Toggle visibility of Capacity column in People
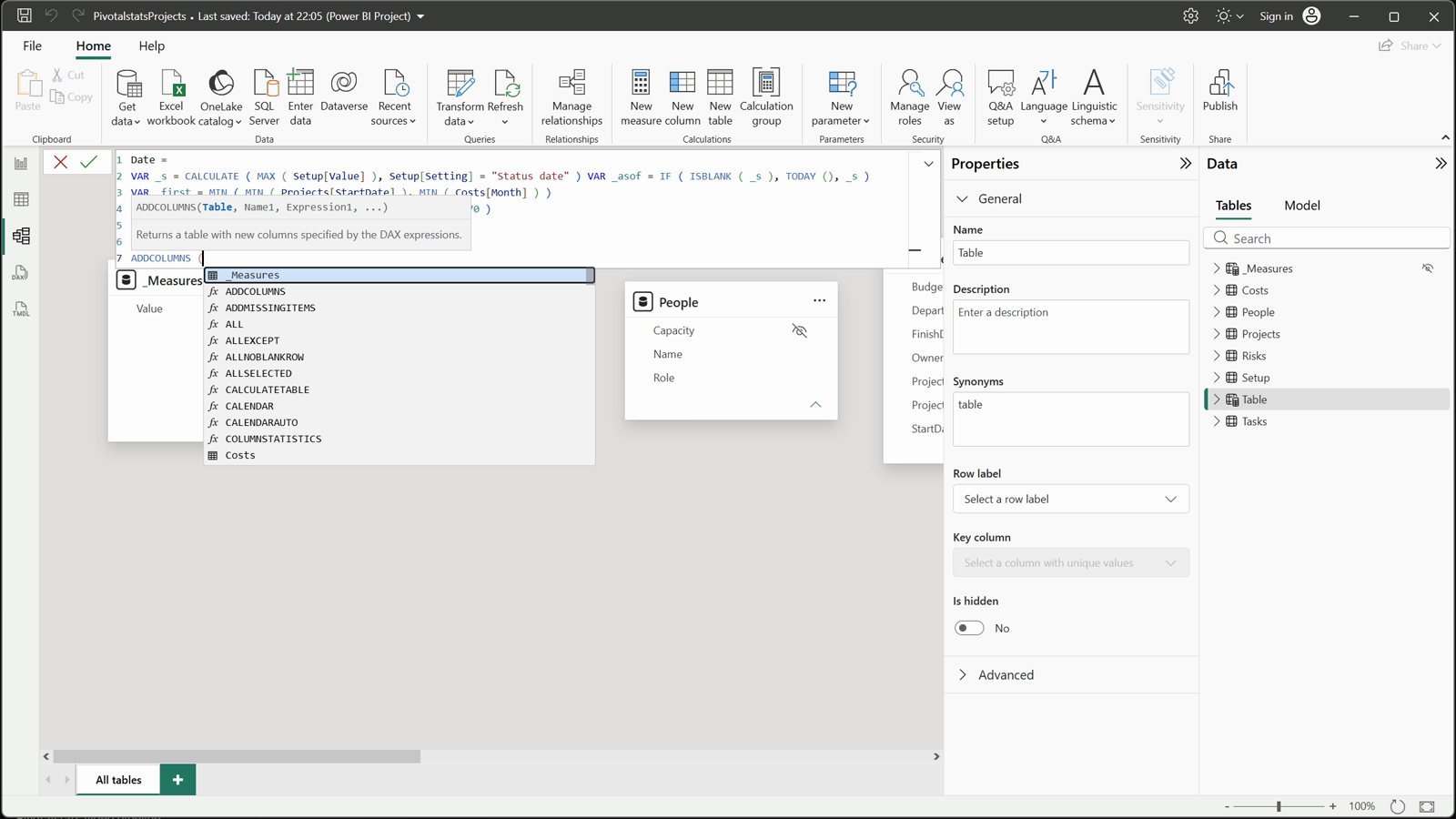This screenshot has height=819, width=1456. [799, 330]
